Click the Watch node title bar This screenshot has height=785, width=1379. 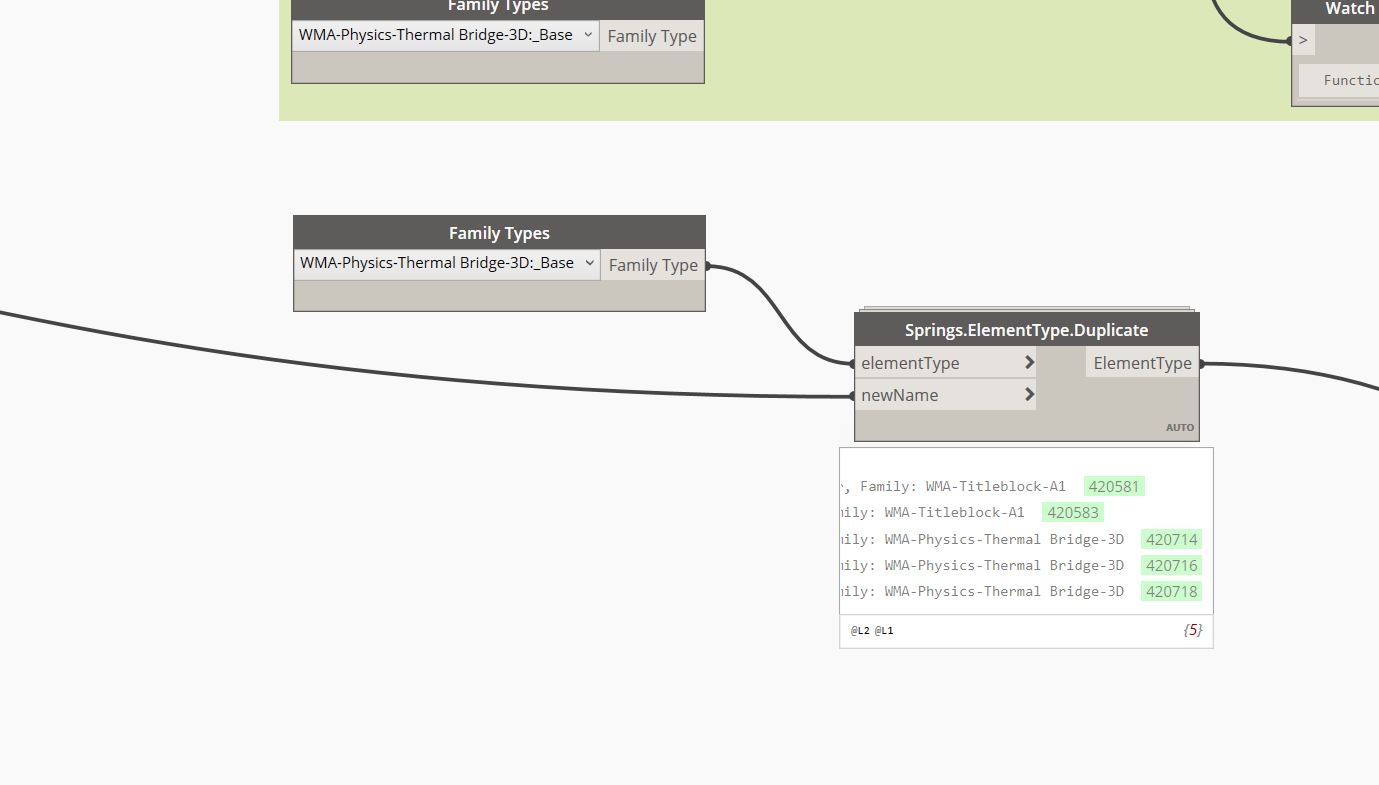(x=1348, y=9)
